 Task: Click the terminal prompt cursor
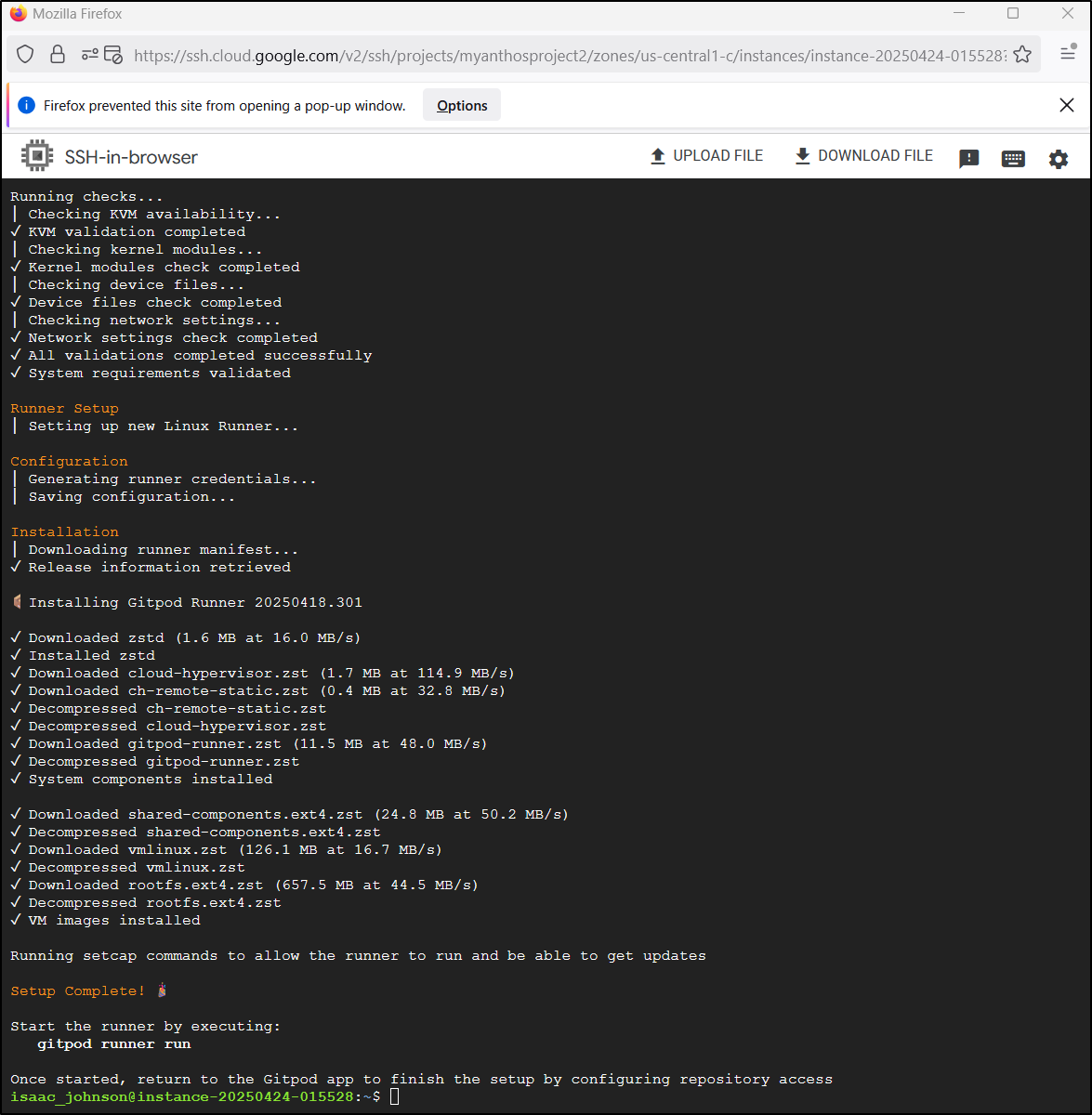(394, 1096)
